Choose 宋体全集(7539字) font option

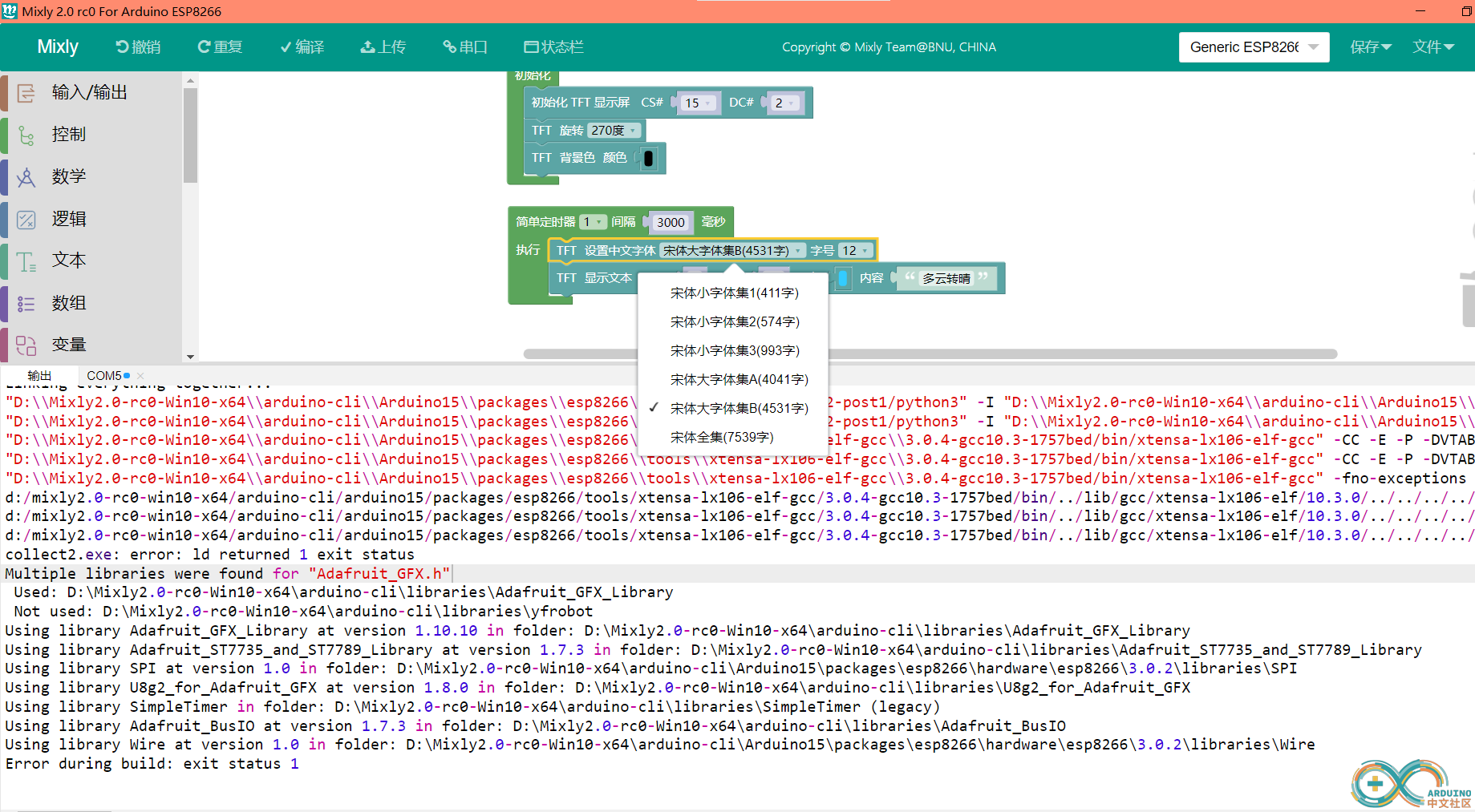pos(734,438)
